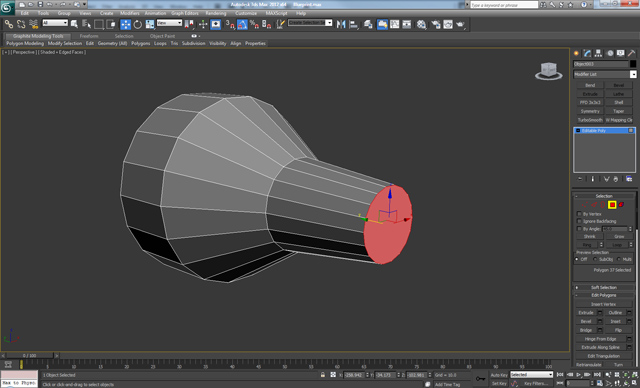Select the Multi preview selection radio

click(x=619, y=259)
